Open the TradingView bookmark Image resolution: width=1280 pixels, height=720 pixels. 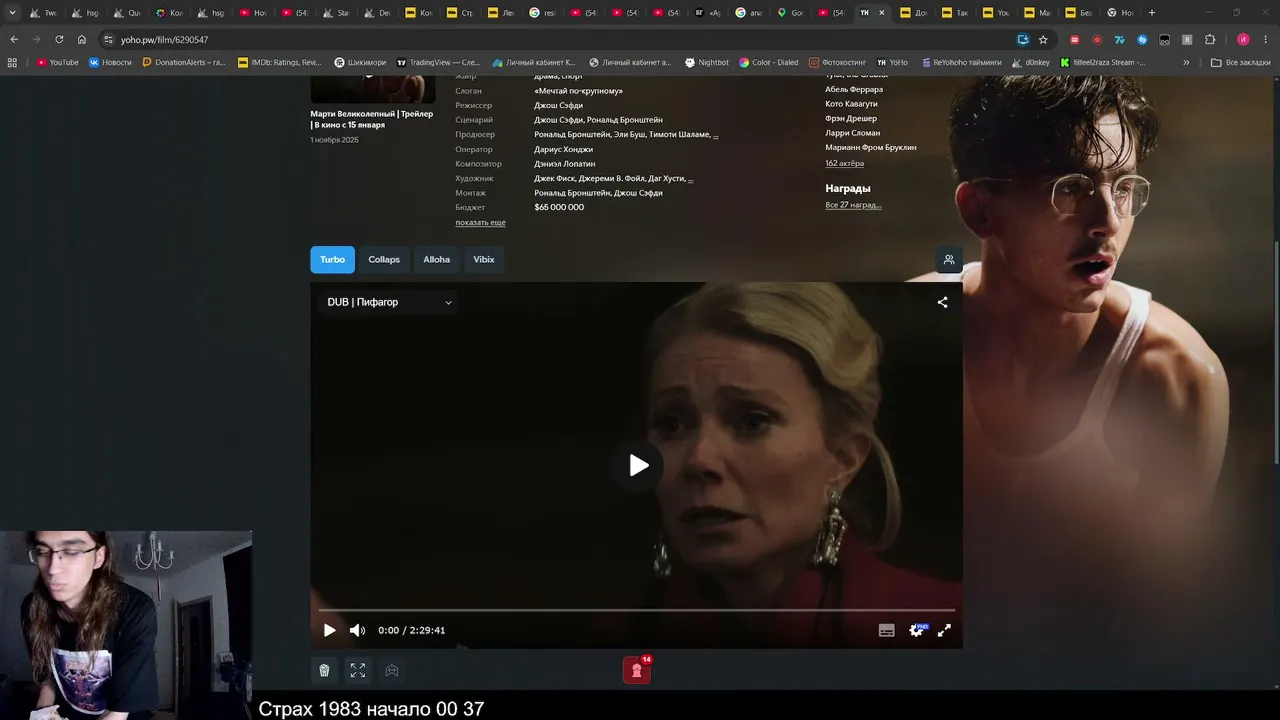[x=438, y=62]
